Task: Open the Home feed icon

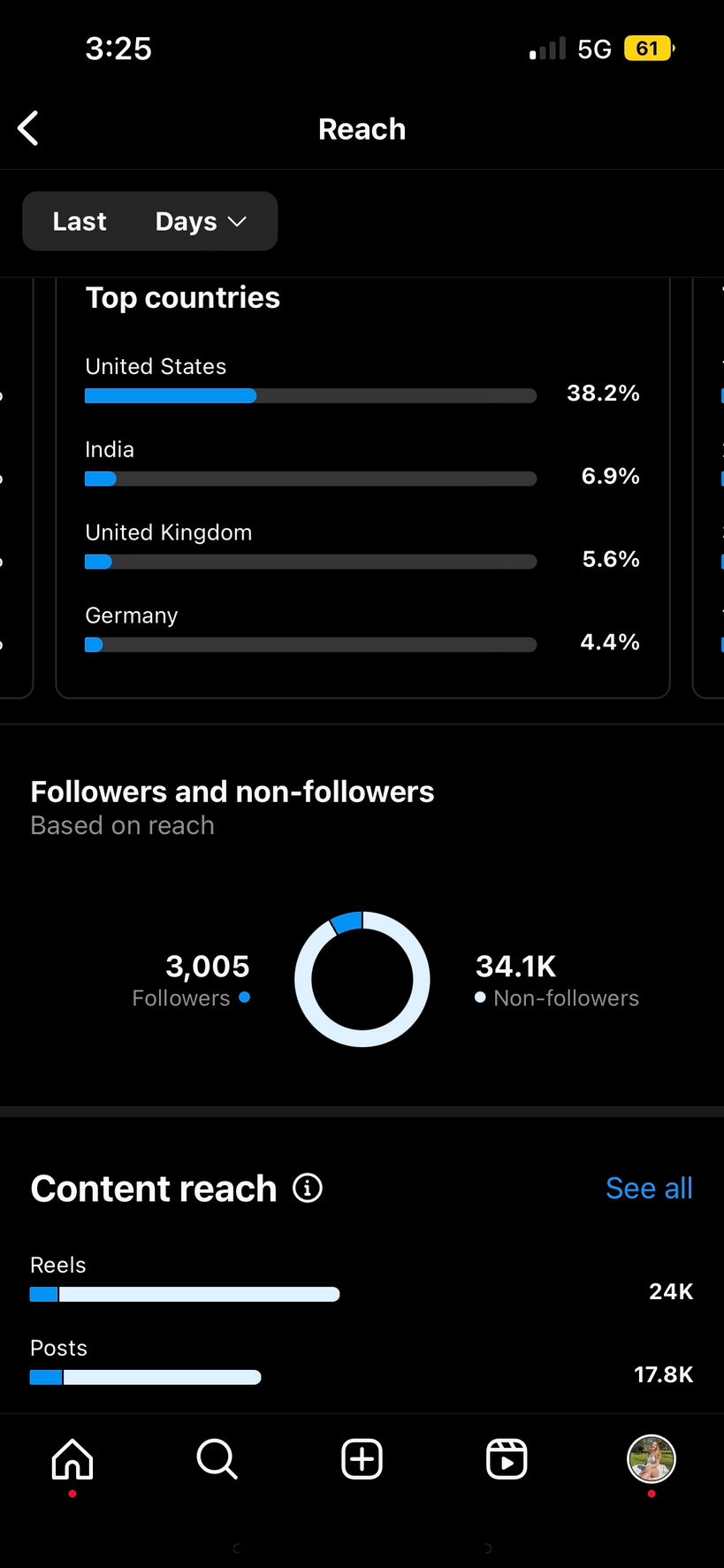Action: [x=72, y=1459]
